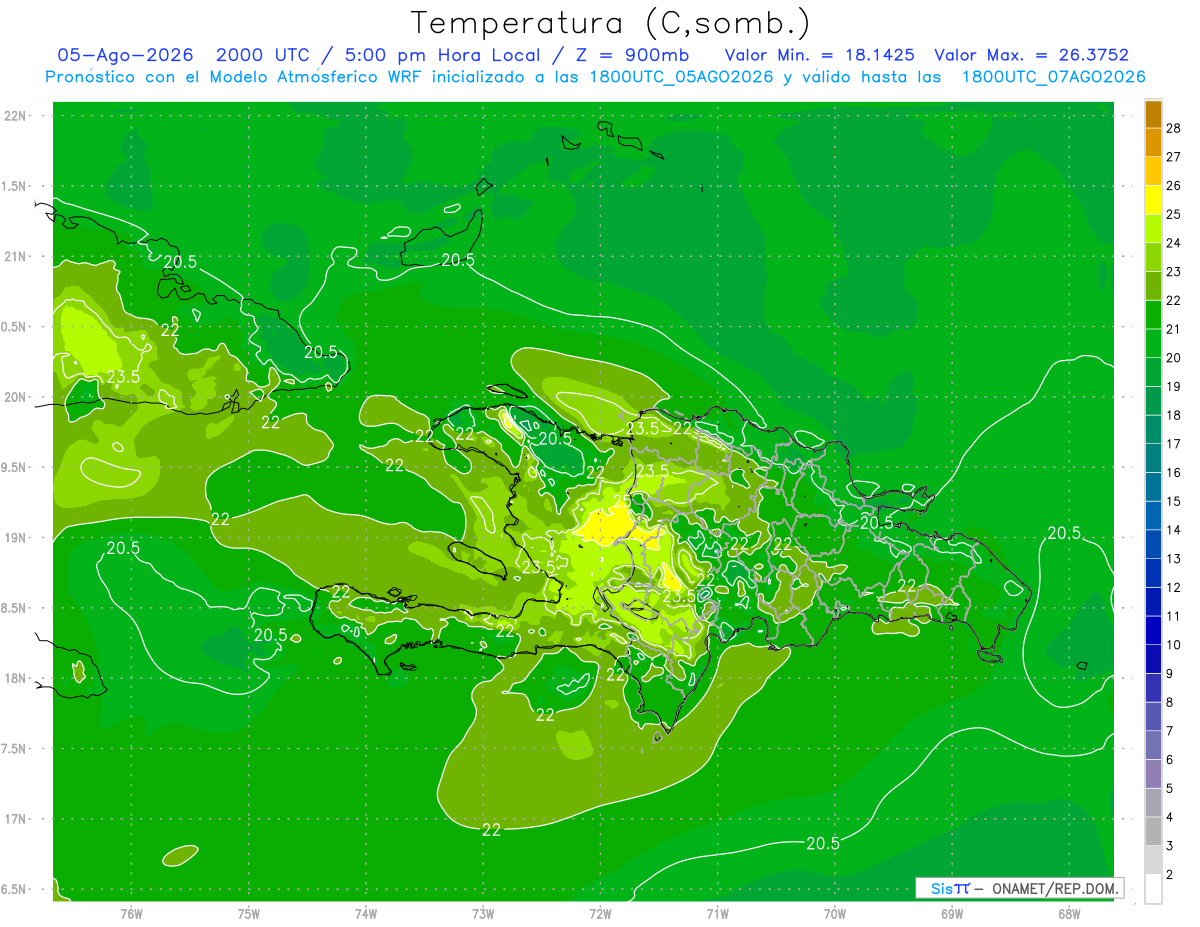Screen dimensions: 1200x927
Task: Click the '15' color scale label
Action: 1174,501
